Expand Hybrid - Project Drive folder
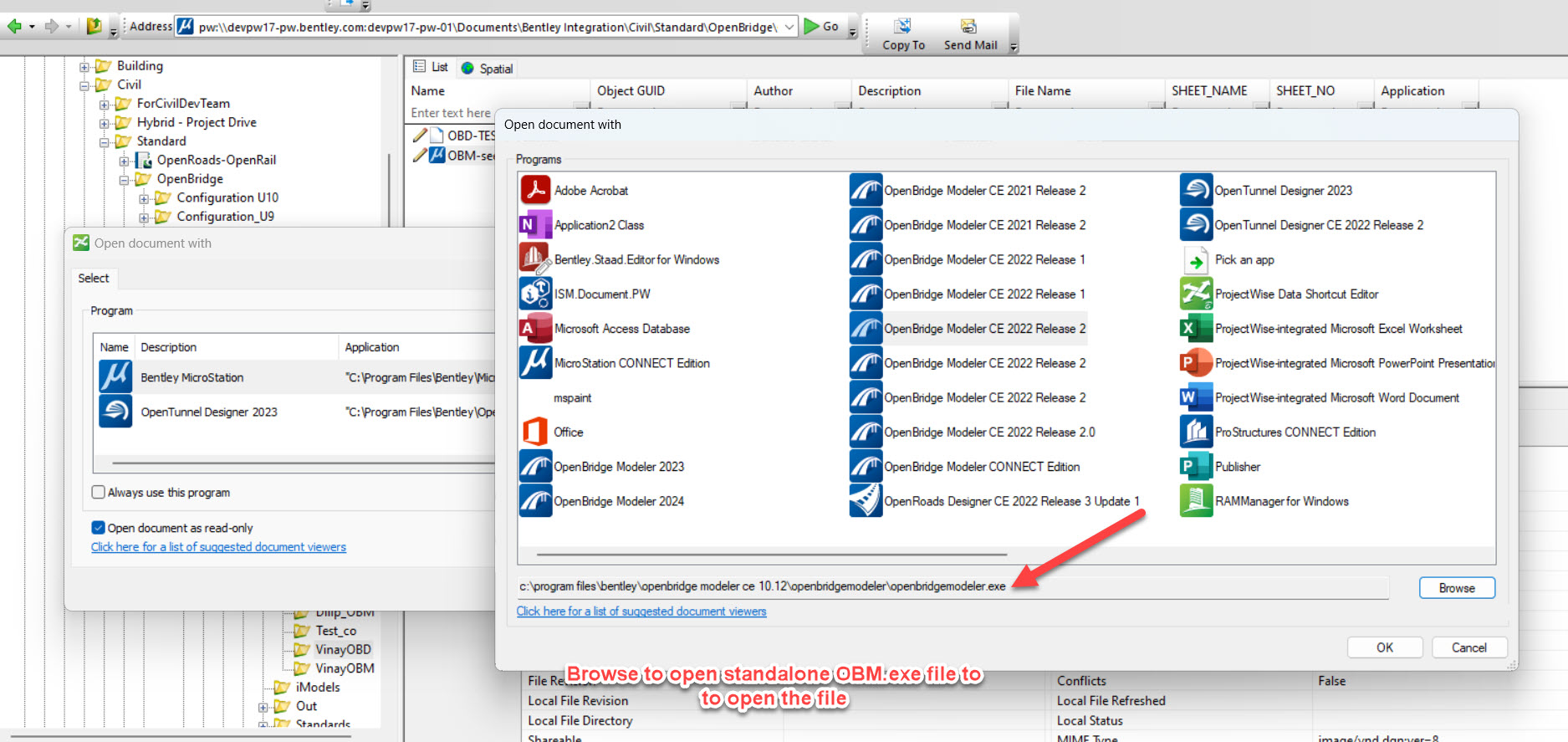The width and height of the screenshot is (1568, 742). pos(105,122)
